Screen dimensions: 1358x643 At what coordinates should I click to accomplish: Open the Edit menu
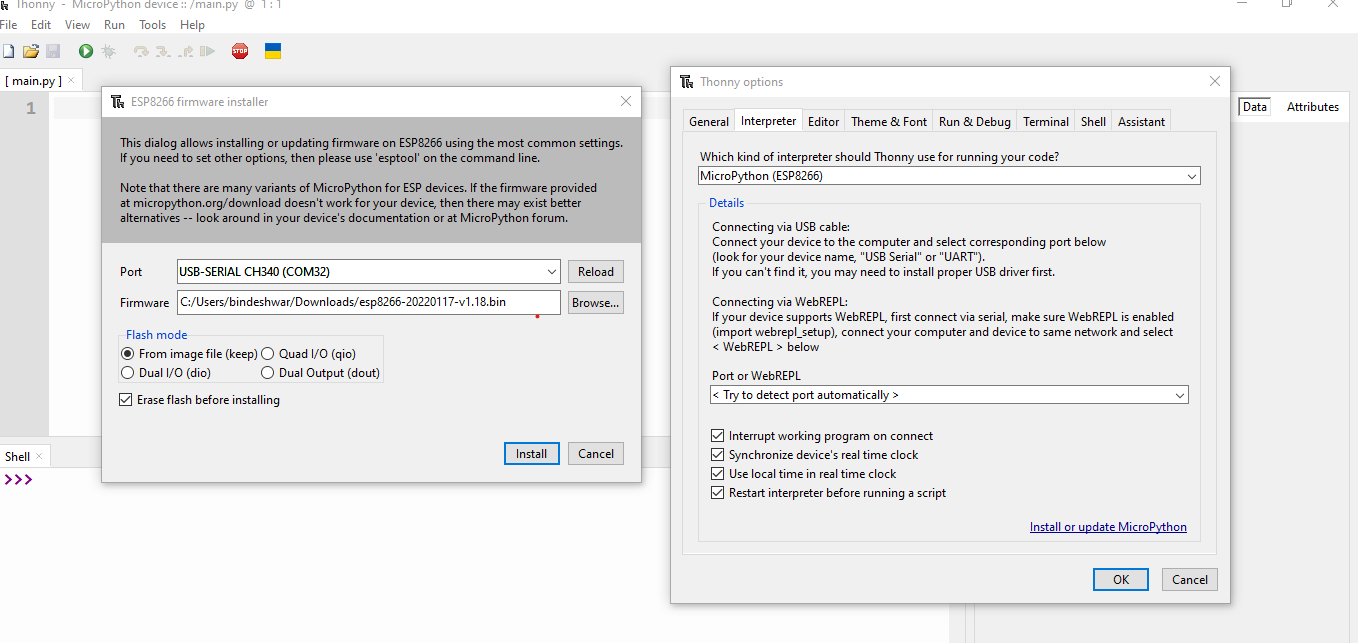[x=41, y=24]
